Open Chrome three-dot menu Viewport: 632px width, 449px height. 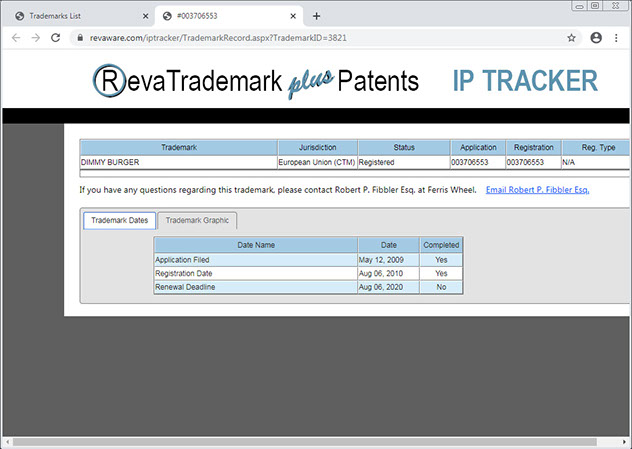(x=619, y=38)
